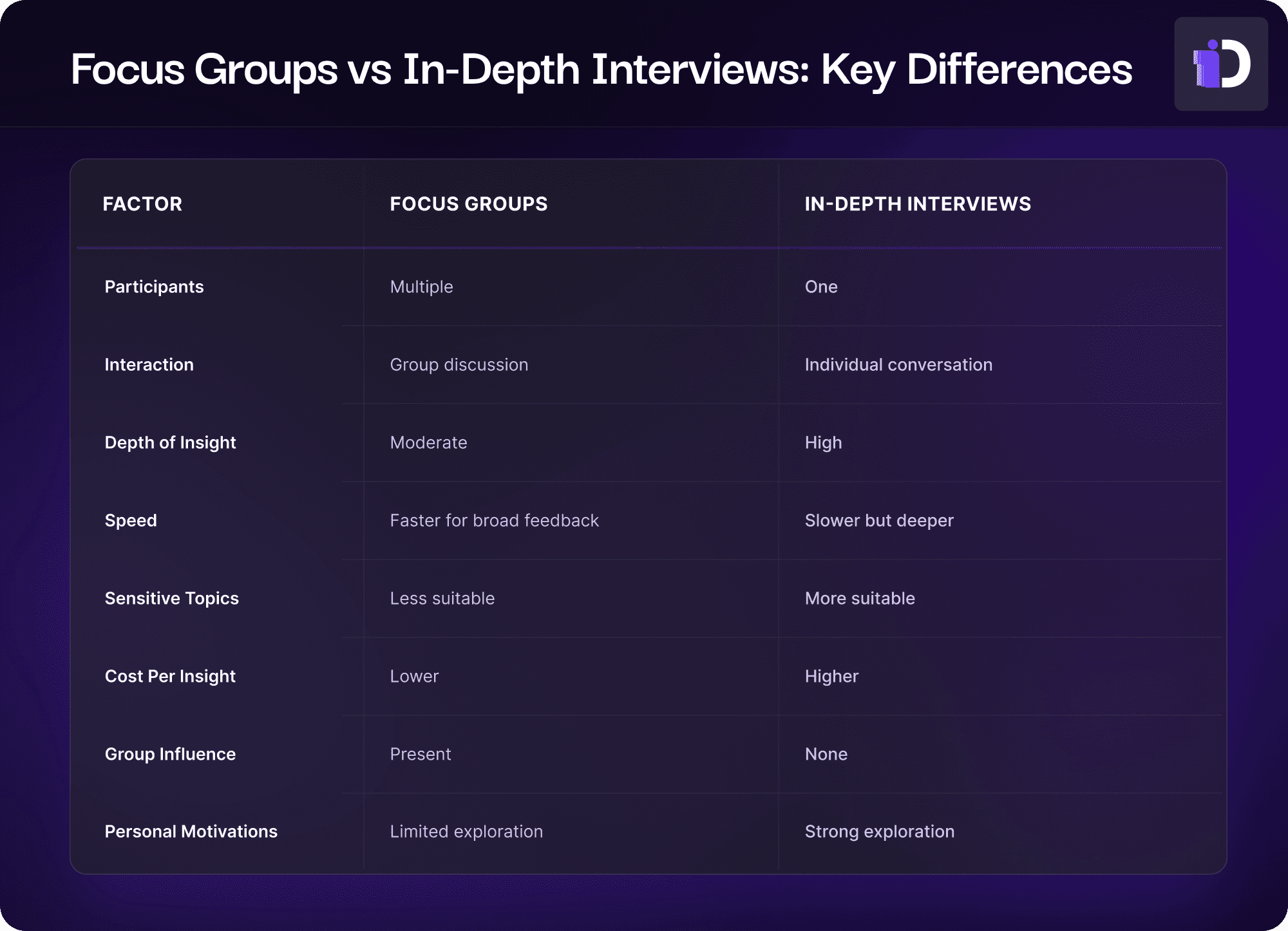
Task: Select the 'Strong exploration' cell
Action: click(880, 832)
